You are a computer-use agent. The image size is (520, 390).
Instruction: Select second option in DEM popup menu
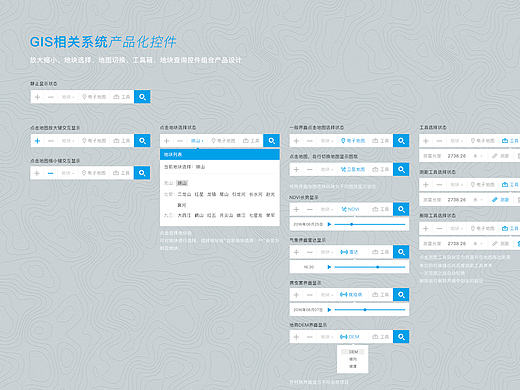coord(353,359)
